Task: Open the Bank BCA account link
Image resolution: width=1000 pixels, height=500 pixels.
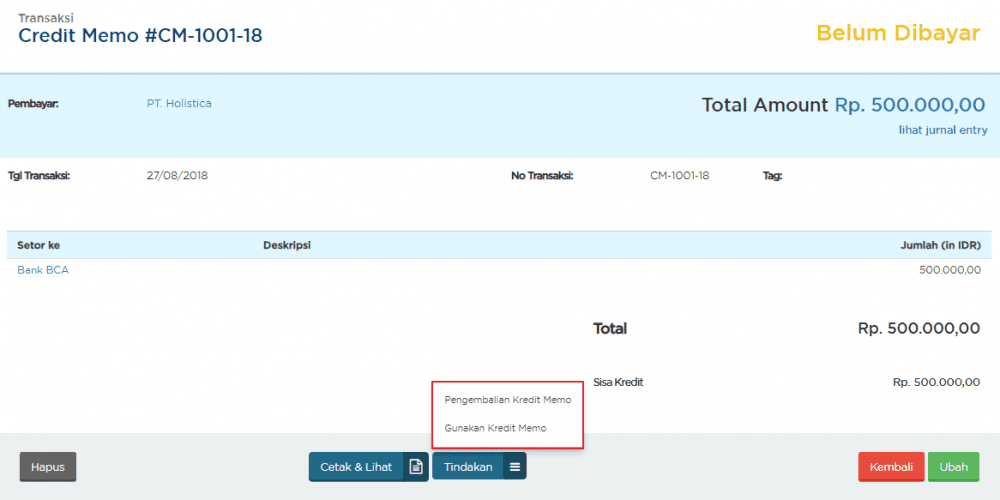Action: pos(43,270)
